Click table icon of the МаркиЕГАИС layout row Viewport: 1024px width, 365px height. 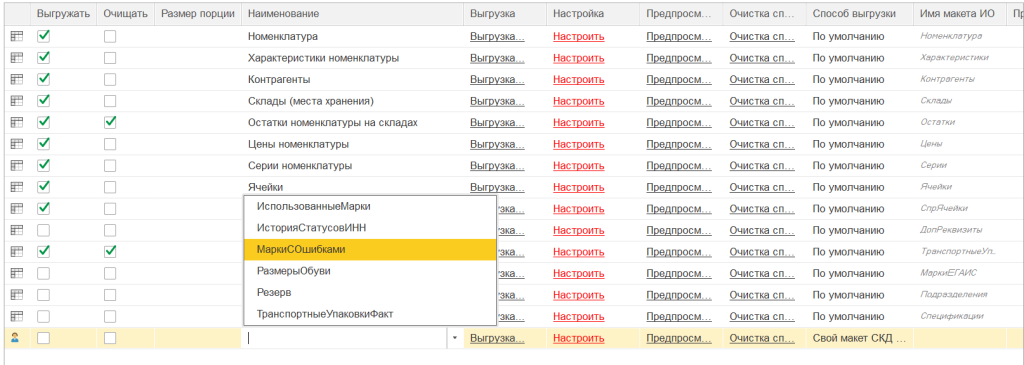tap(18, 274)
